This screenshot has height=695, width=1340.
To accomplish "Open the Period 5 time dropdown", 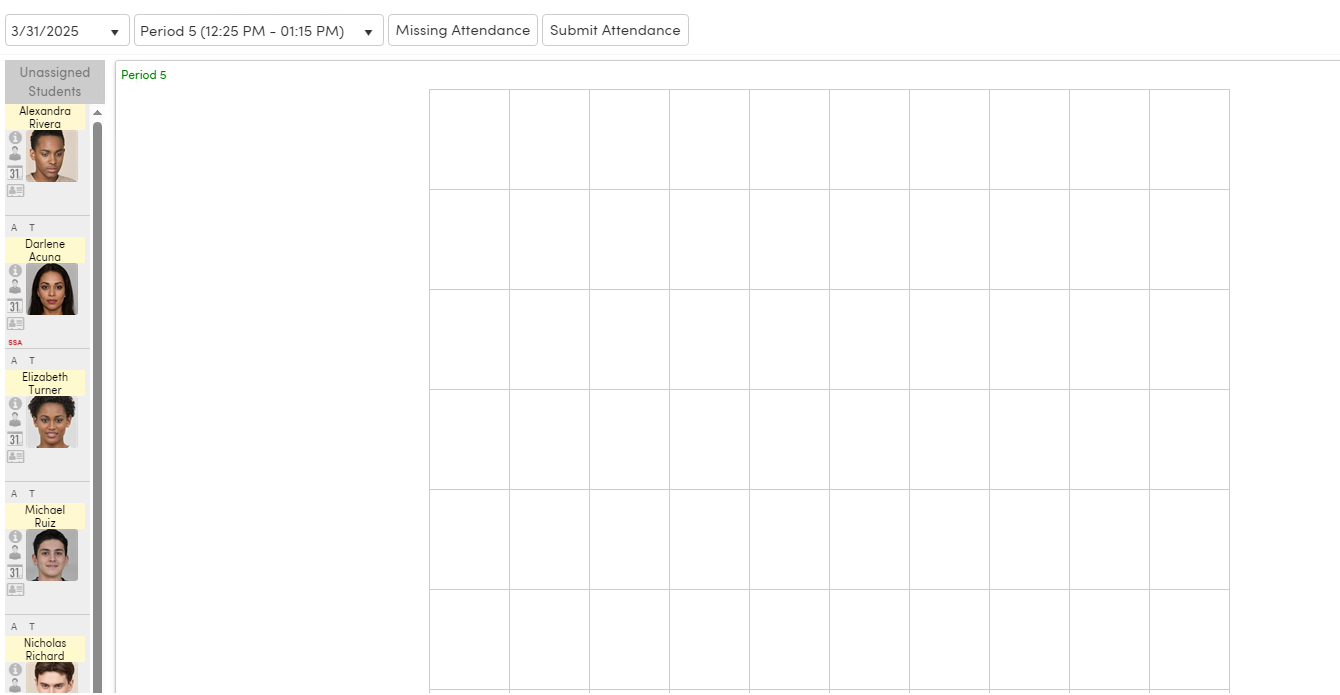I will click(259, 31).
